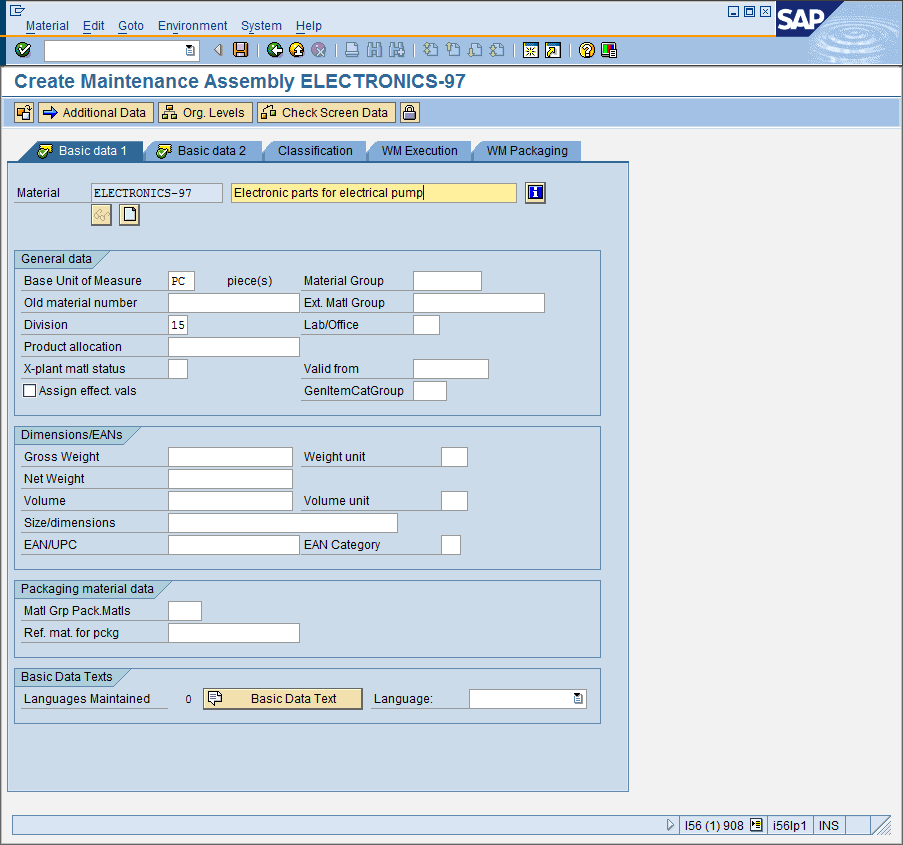Click the Select Views icon left of Additional Data
Screen dimensions: 903x845
24,112
